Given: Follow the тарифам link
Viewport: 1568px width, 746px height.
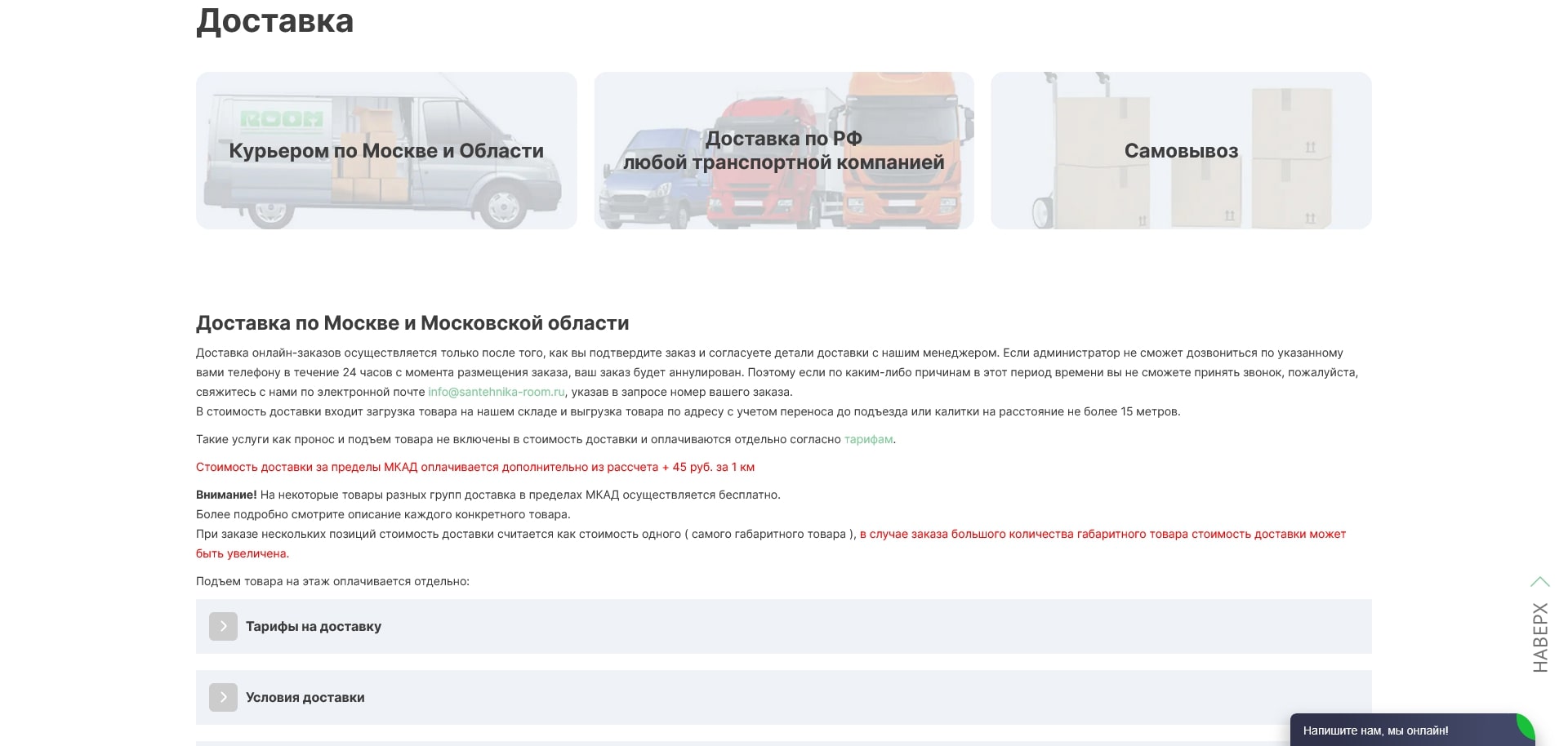Looking at the screenshot, I should 868,439.
